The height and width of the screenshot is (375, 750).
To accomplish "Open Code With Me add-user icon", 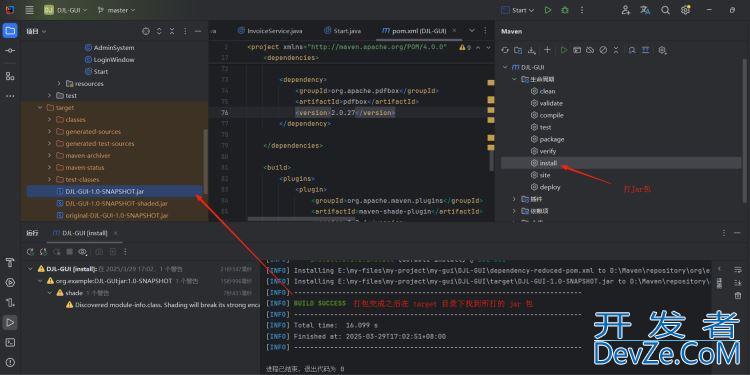I will [626, 10].
